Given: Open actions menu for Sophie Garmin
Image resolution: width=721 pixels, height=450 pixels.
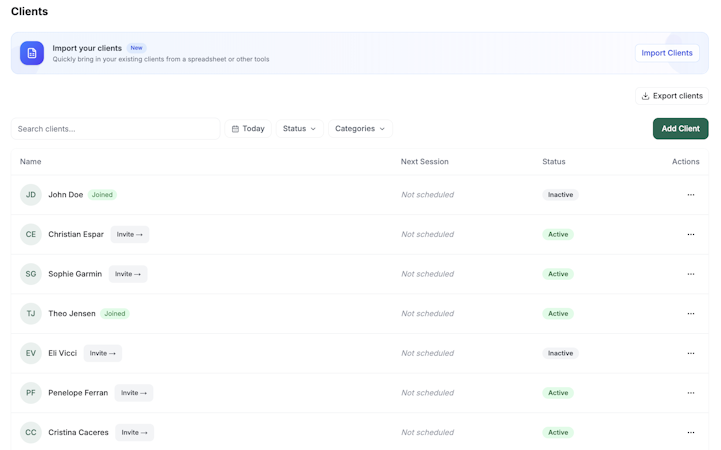Looking at the screenshot, I should coord(691,274).
